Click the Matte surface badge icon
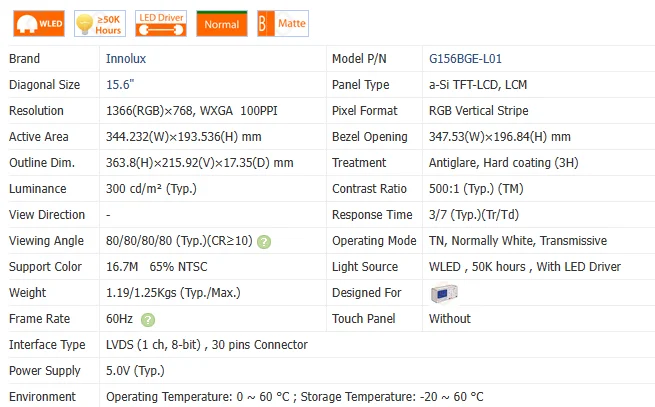Screen dimensions: 655x407 click(x=282, y=23)
